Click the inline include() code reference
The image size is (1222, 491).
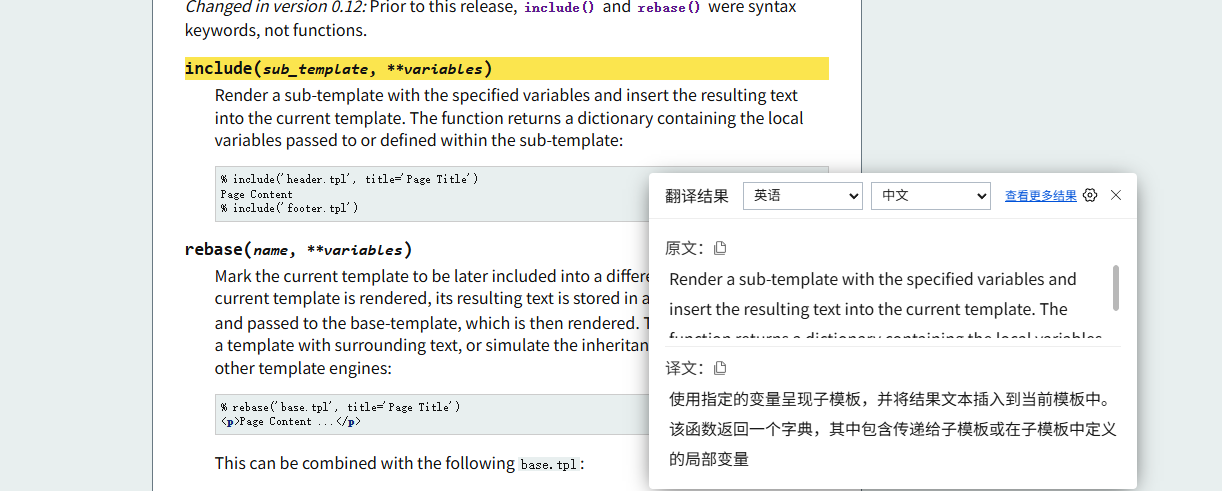(x=559, y=8)
